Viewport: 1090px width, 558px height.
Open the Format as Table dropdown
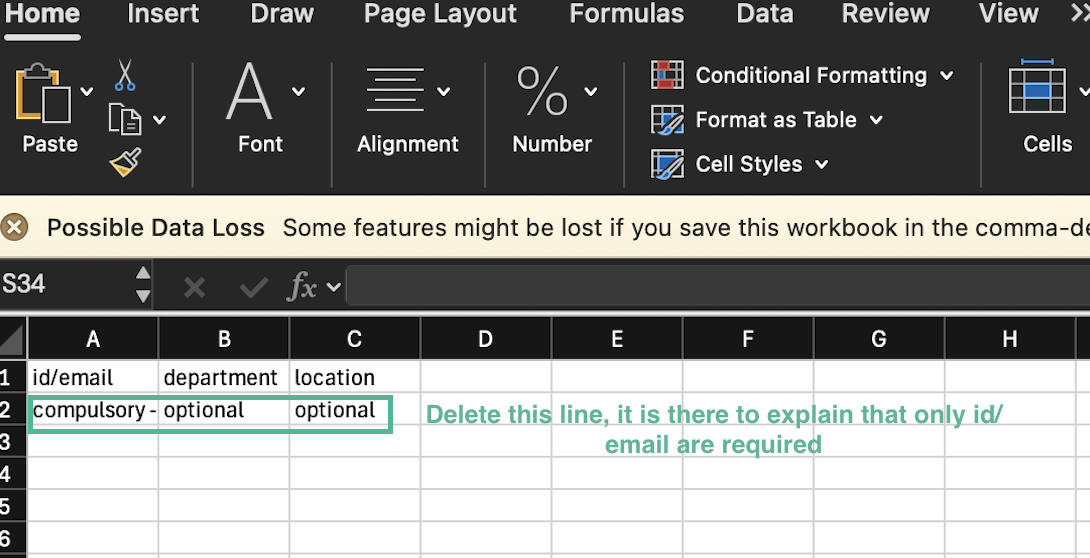pos(877,120)
